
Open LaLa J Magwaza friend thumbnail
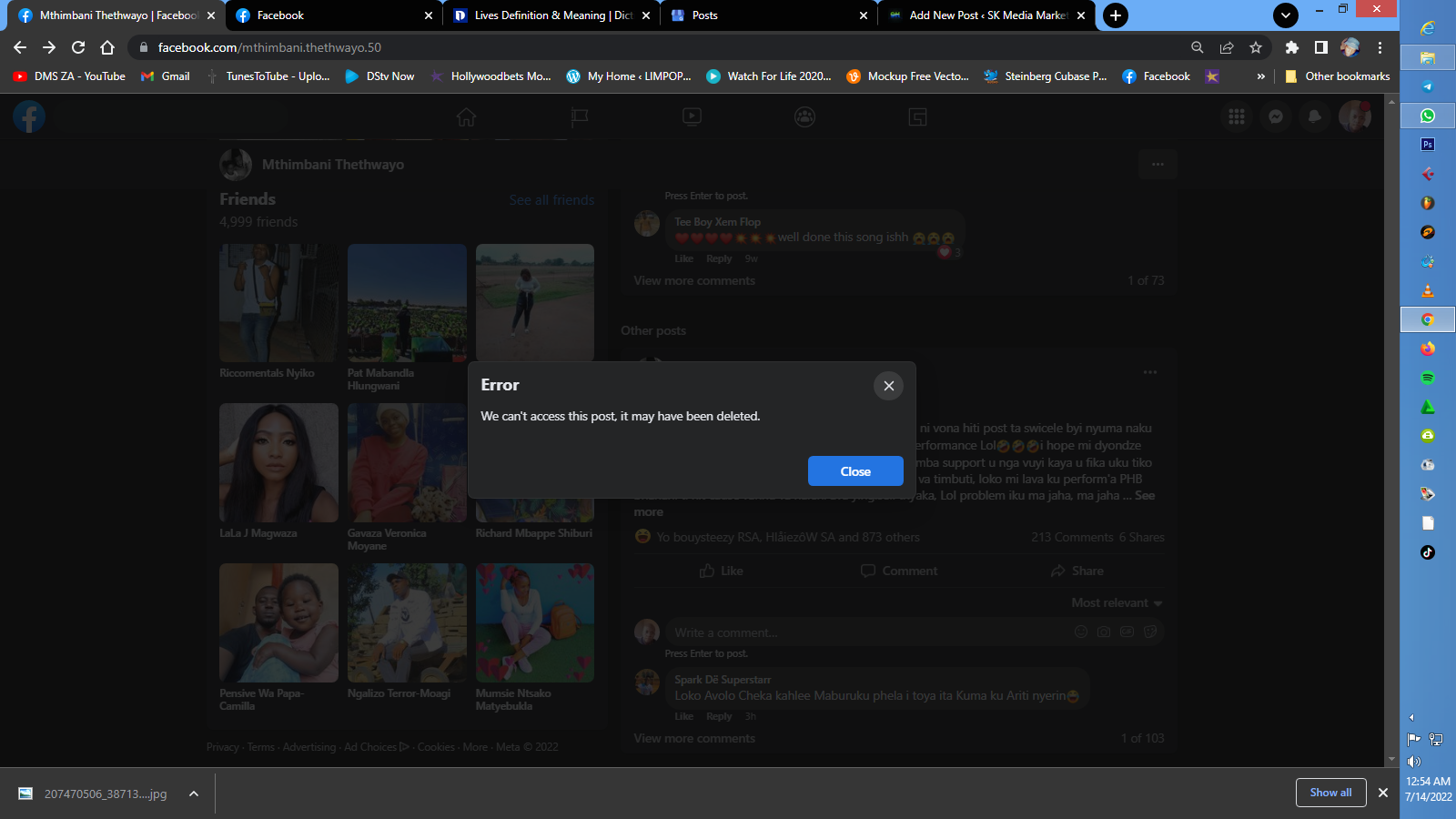(x=278, y=463)
